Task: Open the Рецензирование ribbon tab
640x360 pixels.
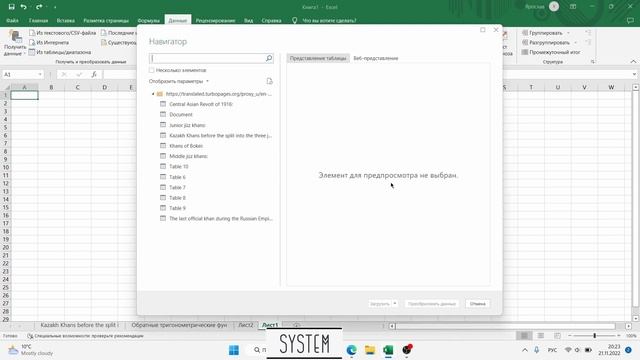Action: click(x=215, y=20)
